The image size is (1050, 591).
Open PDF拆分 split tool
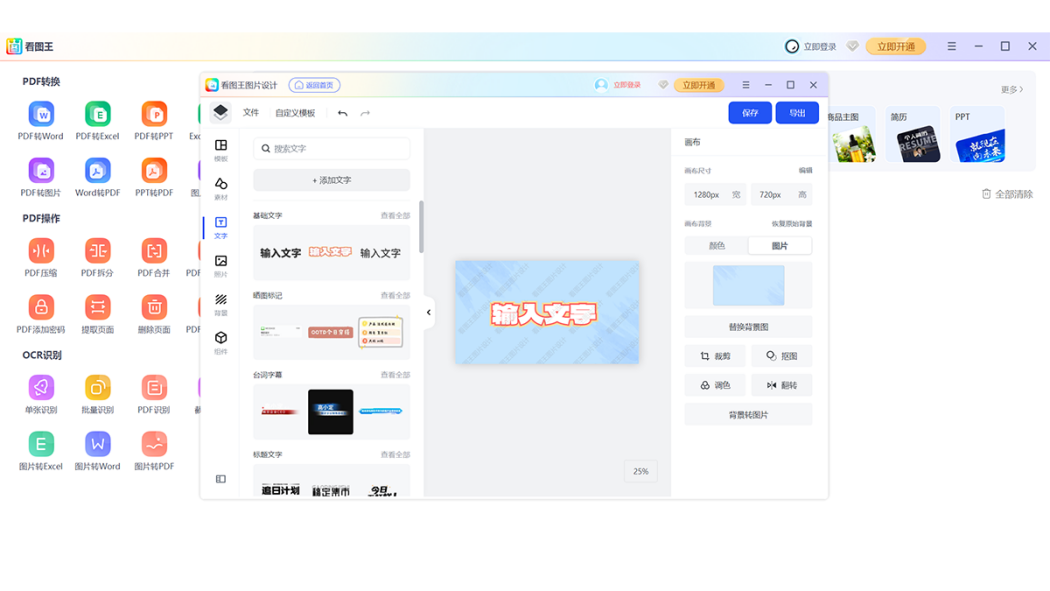[x=97, y=258]
